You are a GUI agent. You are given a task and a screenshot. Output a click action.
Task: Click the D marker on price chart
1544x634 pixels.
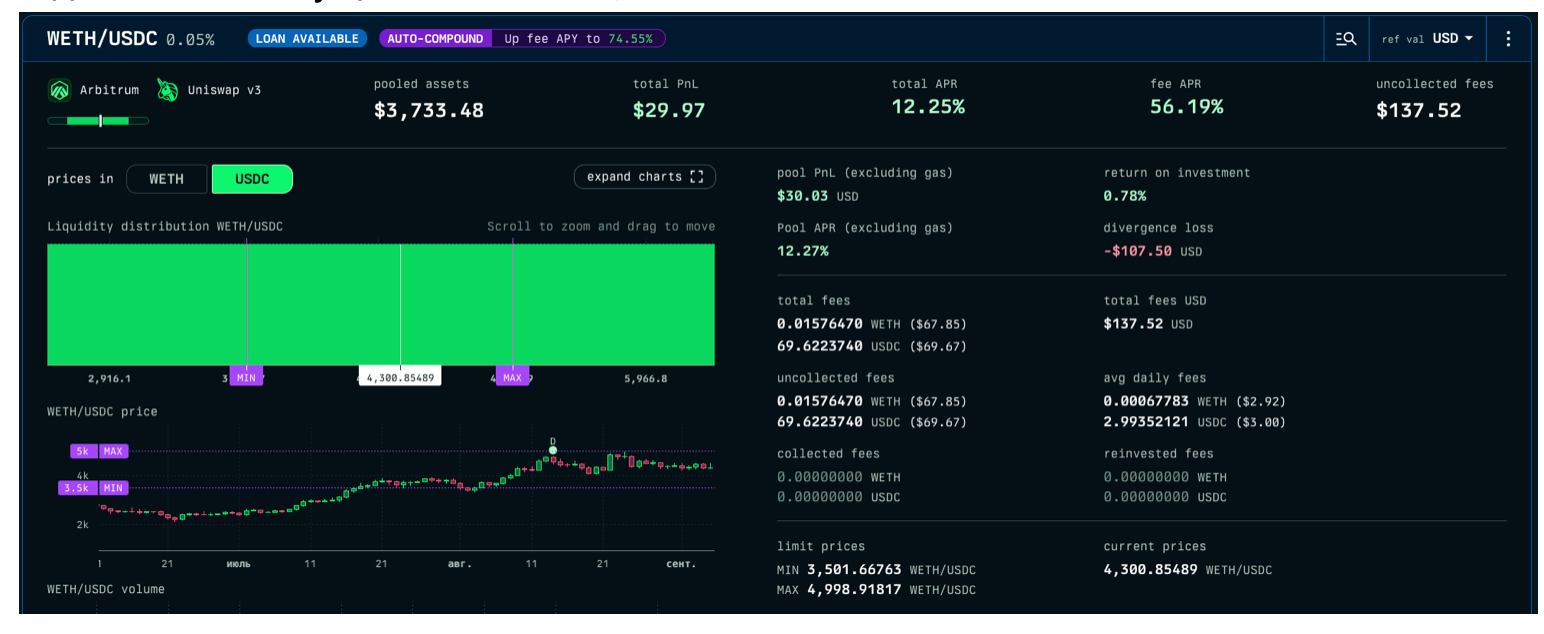(552, 449)
